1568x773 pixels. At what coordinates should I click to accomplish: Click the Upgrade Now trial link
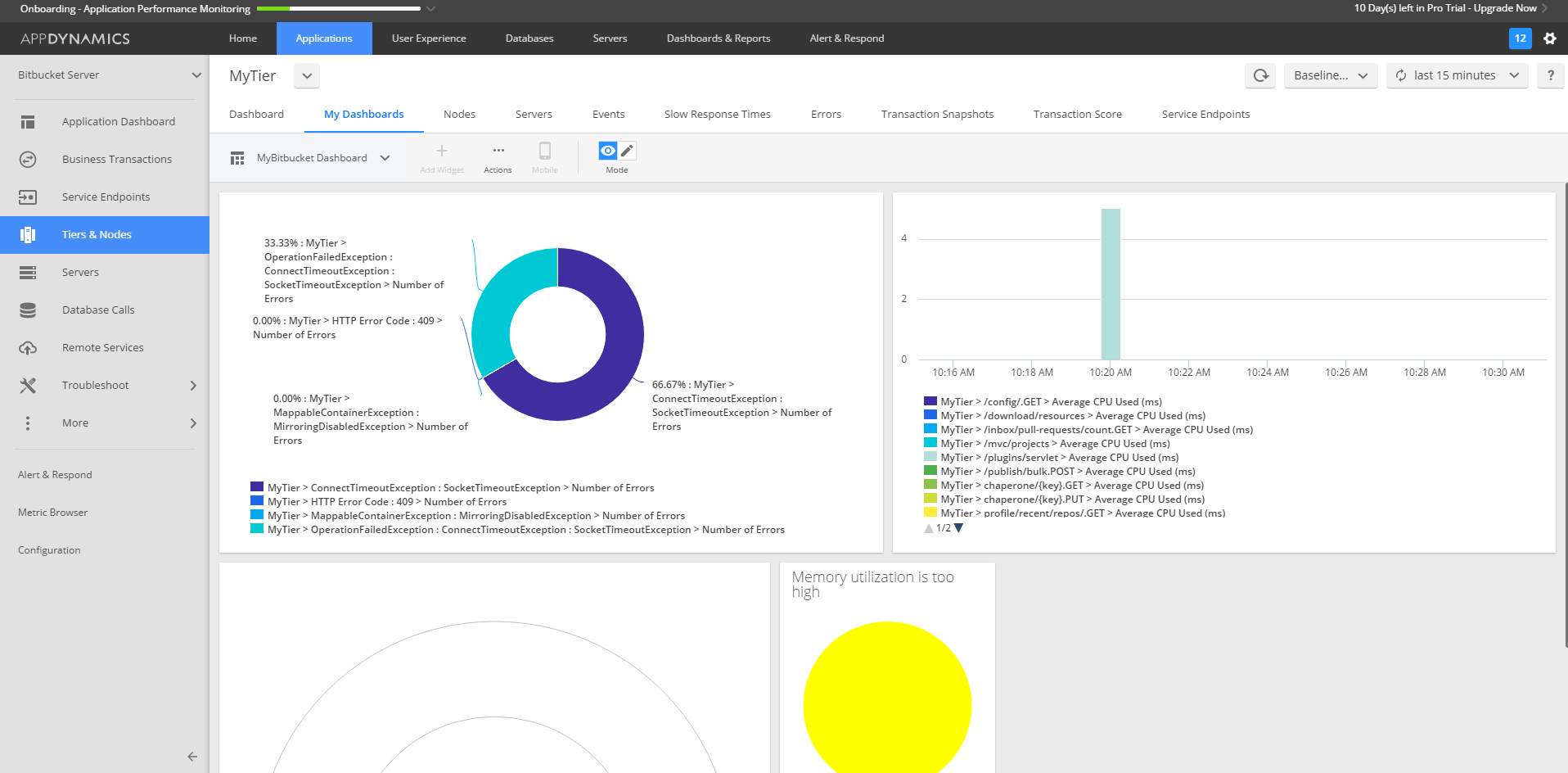(x=1504, y=8)
